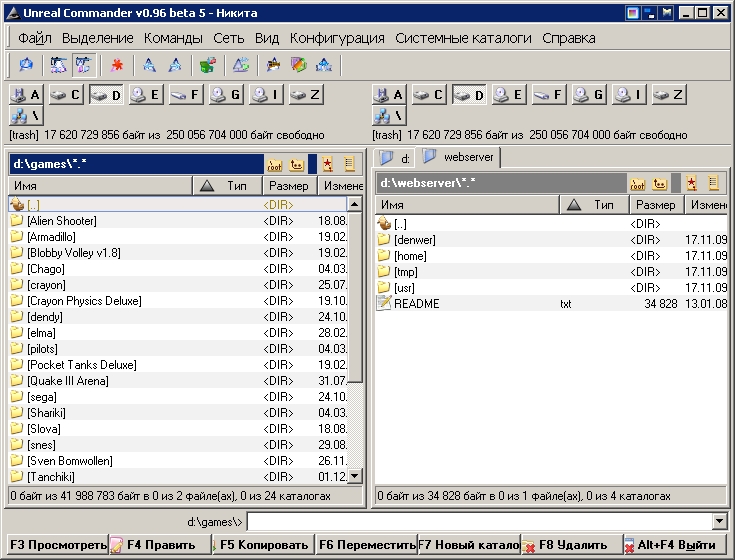Image resolution: width=735 pixels, height=560 pixels.
Task: Click the d:\webserver\*.* path bar
Action: coord(501,183)
